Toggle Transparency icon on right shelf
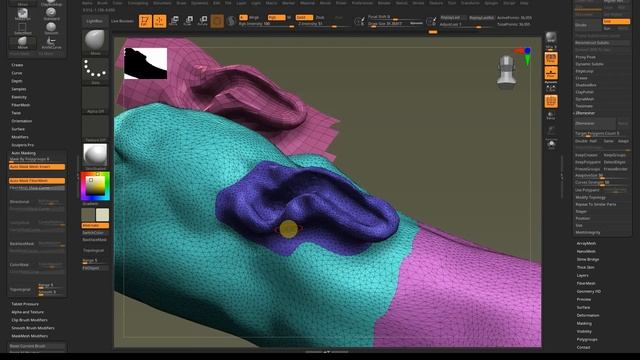Image resolution: width=640 pixels, height=360 pixels. point(551,116)
